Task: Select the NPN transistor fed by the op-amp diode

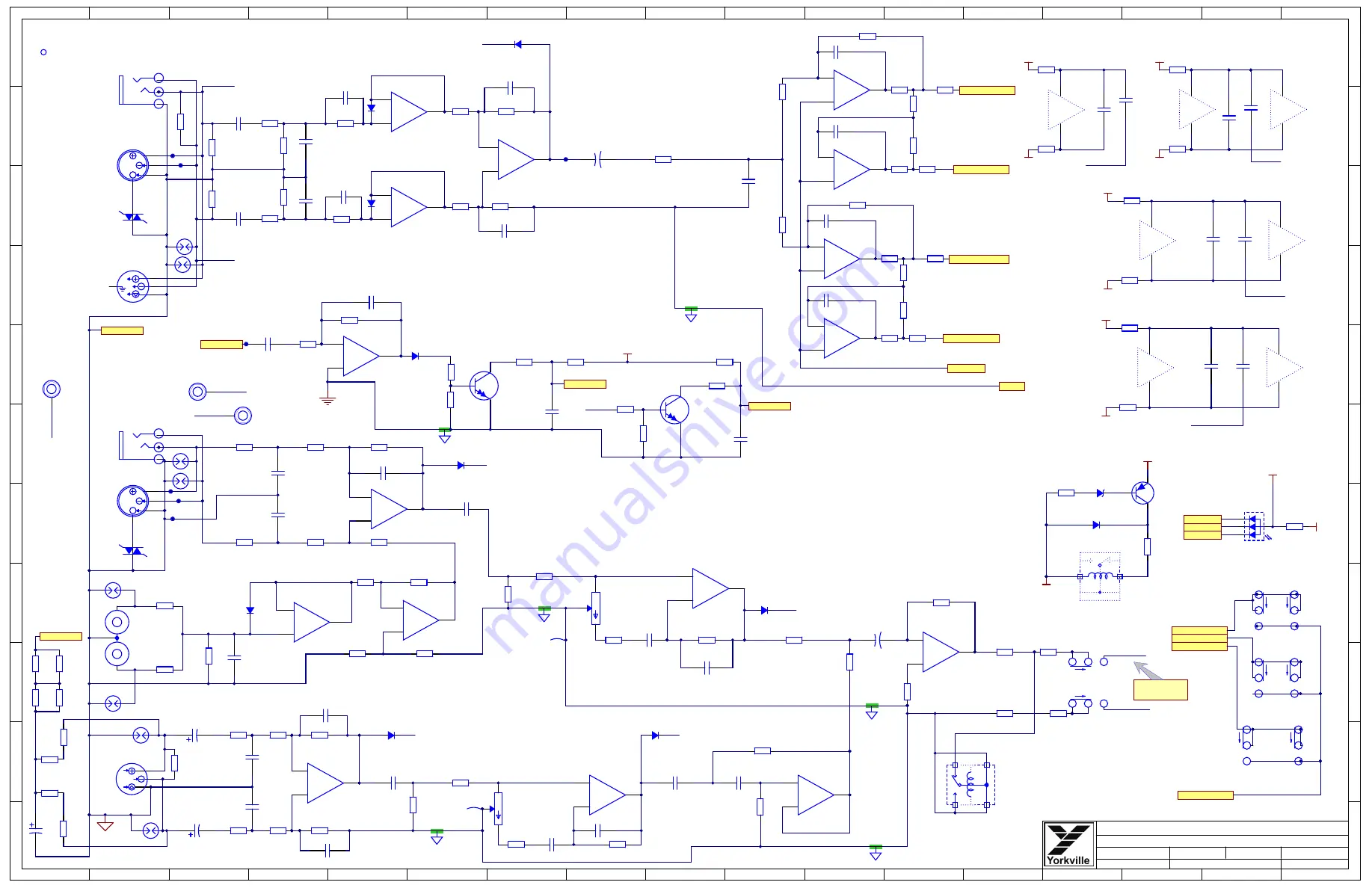Action: pos(484,386)
